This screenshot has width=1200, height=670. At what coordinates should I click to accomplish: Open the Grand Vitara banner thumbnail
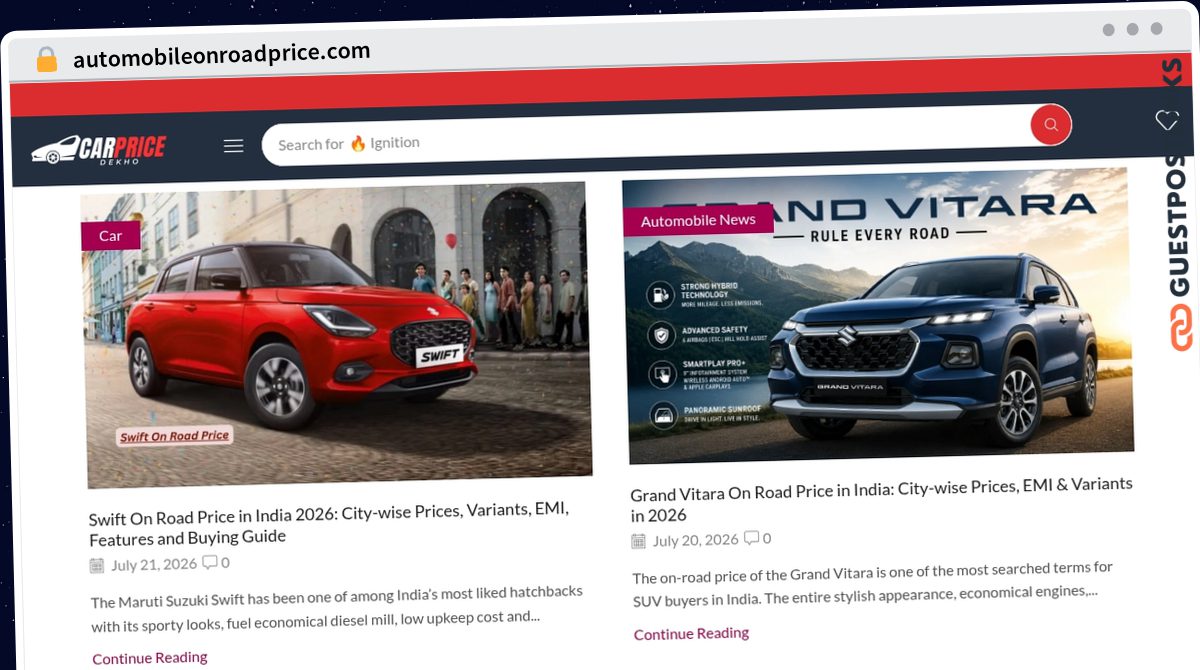pos(878,315)
